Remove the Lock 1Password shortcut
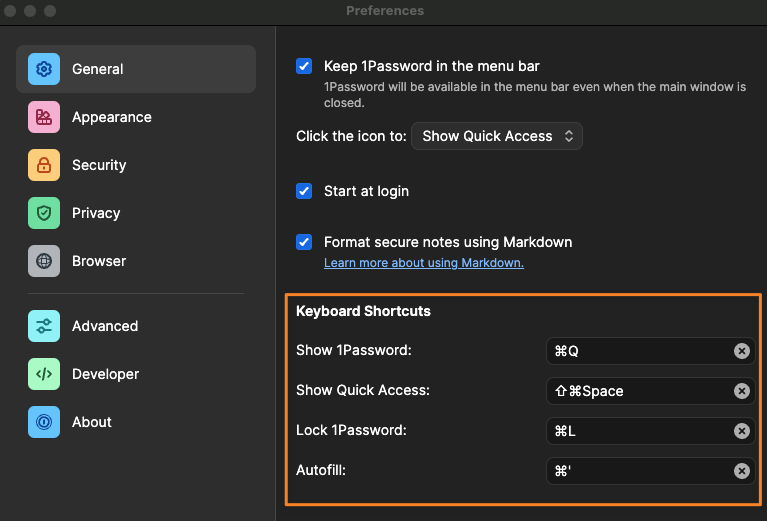This screenshot has height=521, width=767. (742, 431)
